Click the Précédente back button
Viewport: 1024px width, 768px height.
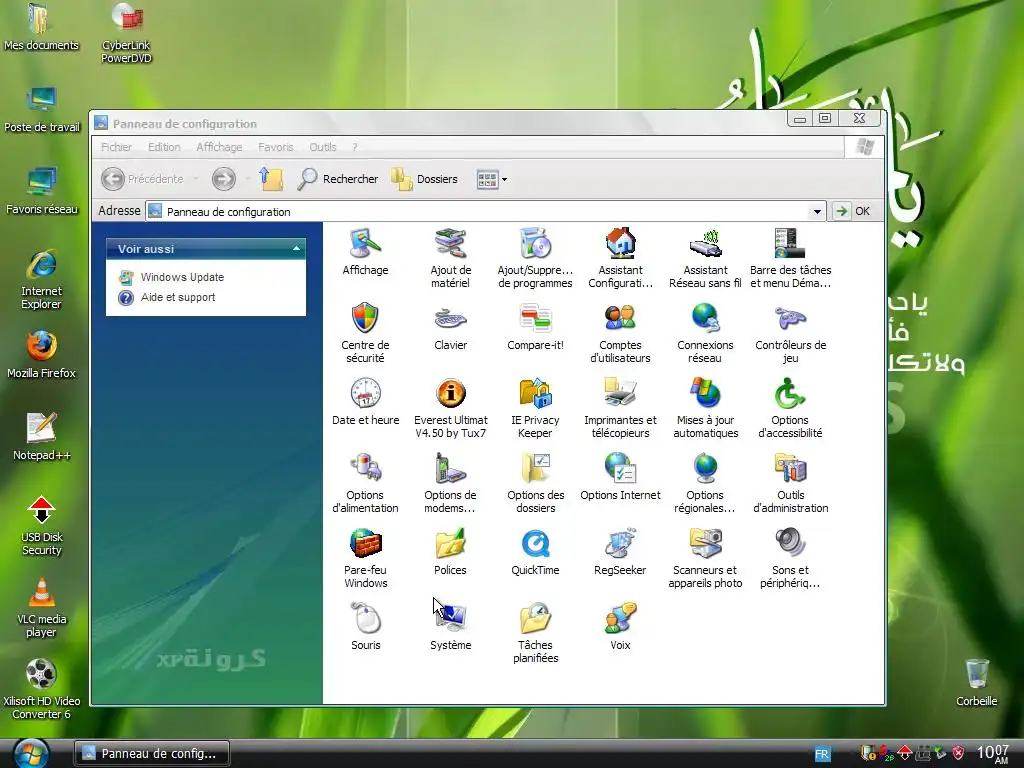point(143,178)
